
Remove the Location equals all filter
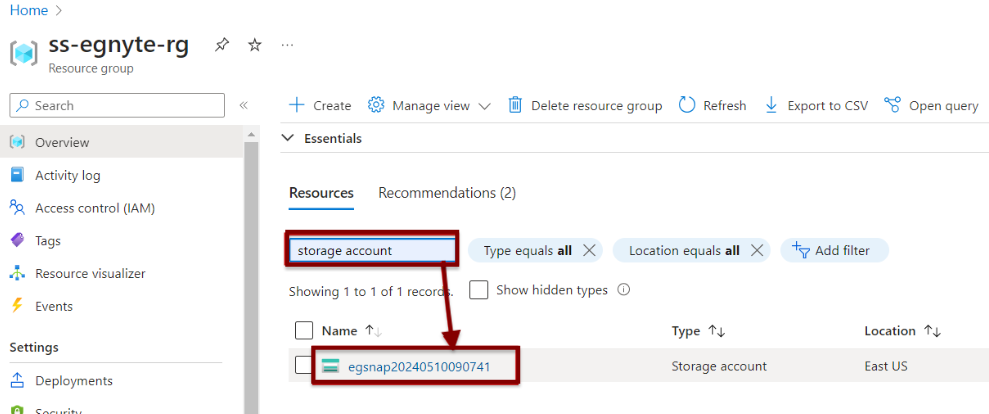coord(757,251)
